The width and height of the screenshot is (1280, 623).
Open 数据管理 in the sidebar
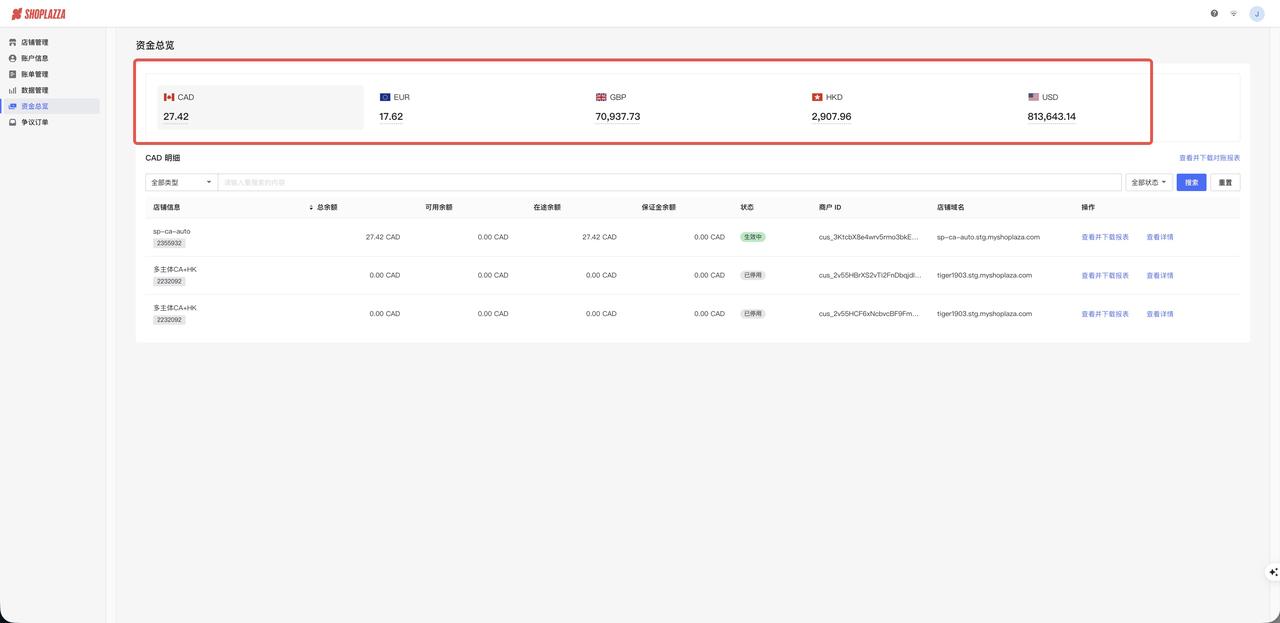(52, 90)
